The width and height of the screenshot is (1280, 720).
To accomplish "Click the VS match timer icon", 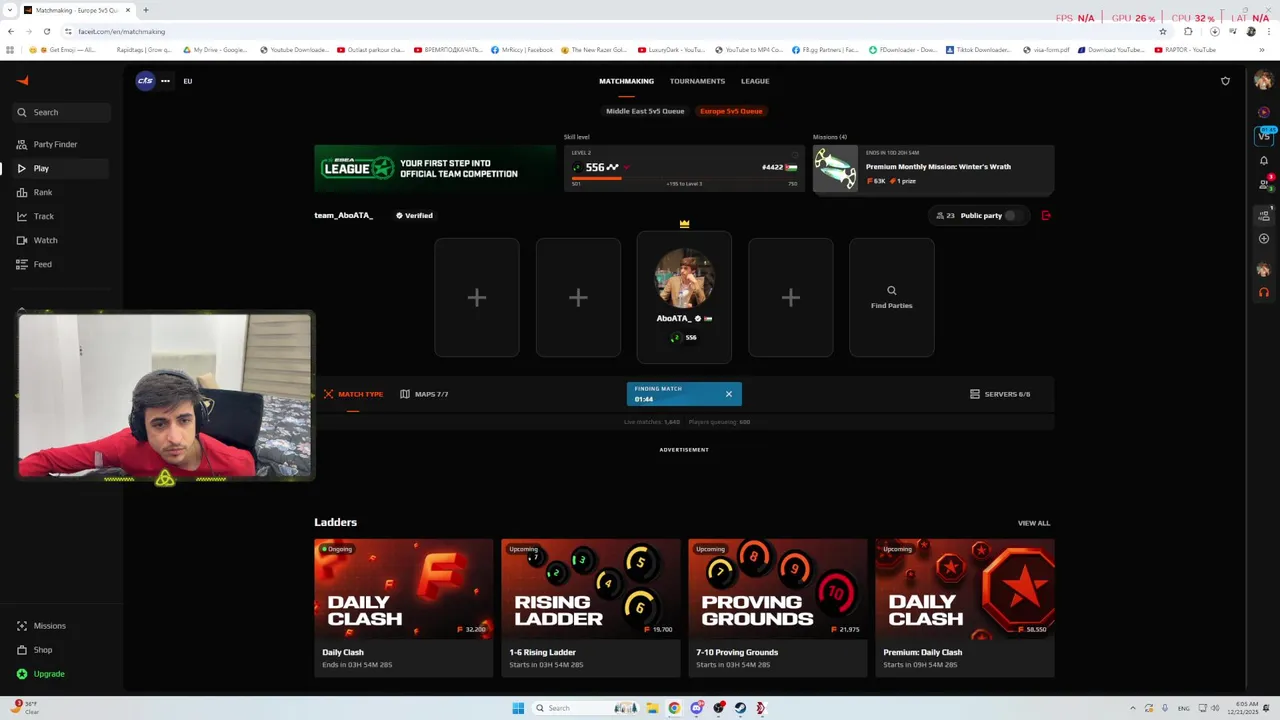I will (x=1264, y=134).
